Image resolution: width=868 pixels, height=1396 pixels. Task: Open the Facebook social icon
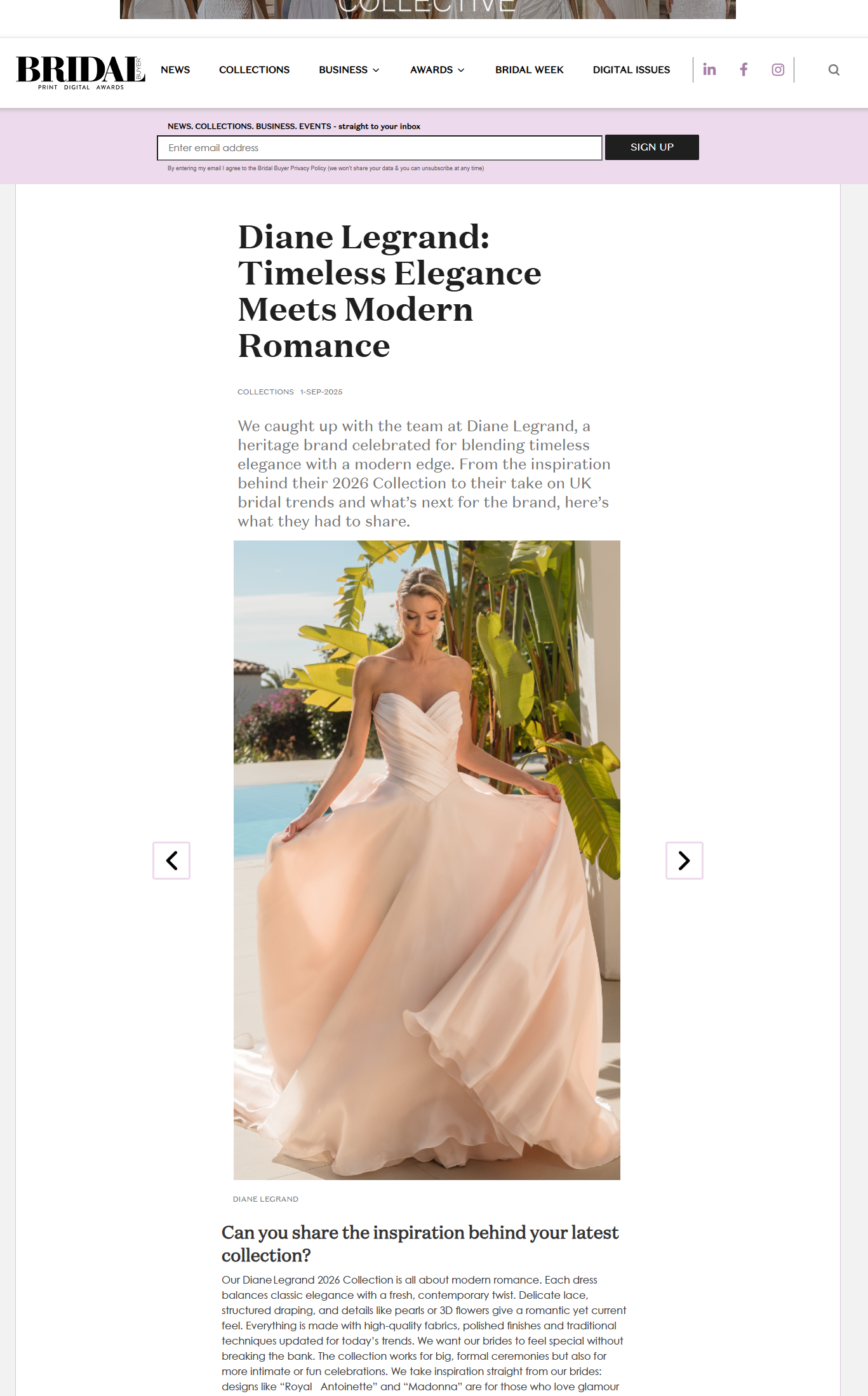744,70
